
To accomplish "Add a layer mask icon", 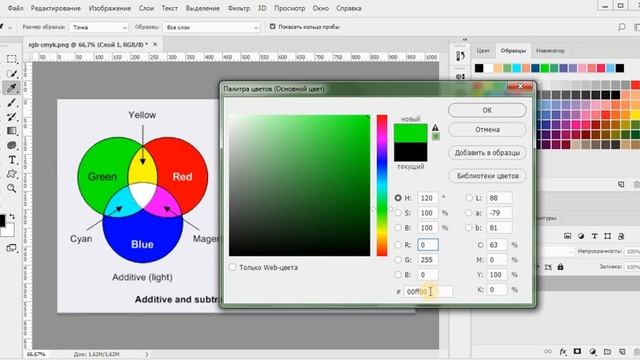I will pyautogui.click(x=577, y=351).
